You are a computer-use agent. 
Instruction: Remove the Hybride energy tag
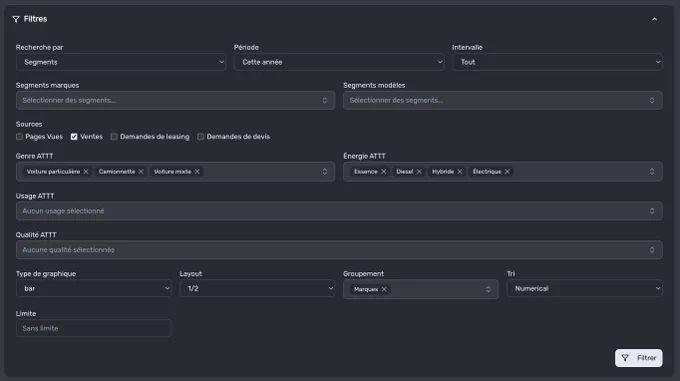pyautogui.click(x=460, y=172)
